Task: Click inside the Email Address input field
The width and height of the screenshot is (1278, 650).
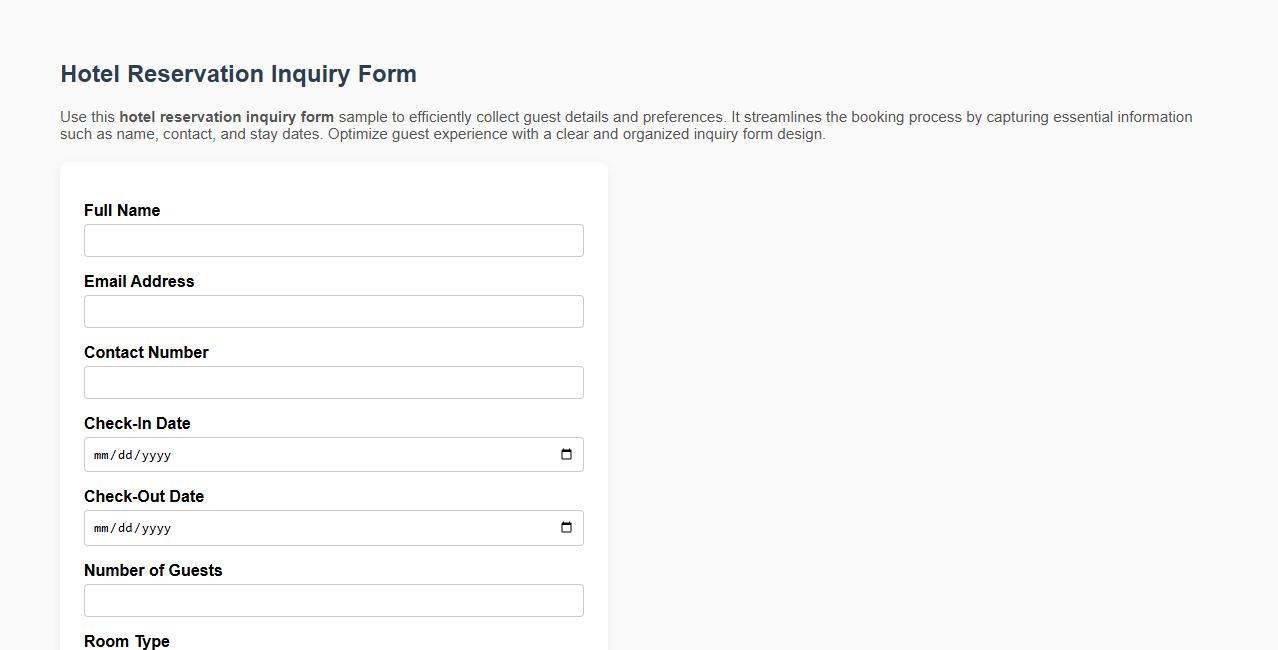Action: pyautogui.click(x=333, y=311)
